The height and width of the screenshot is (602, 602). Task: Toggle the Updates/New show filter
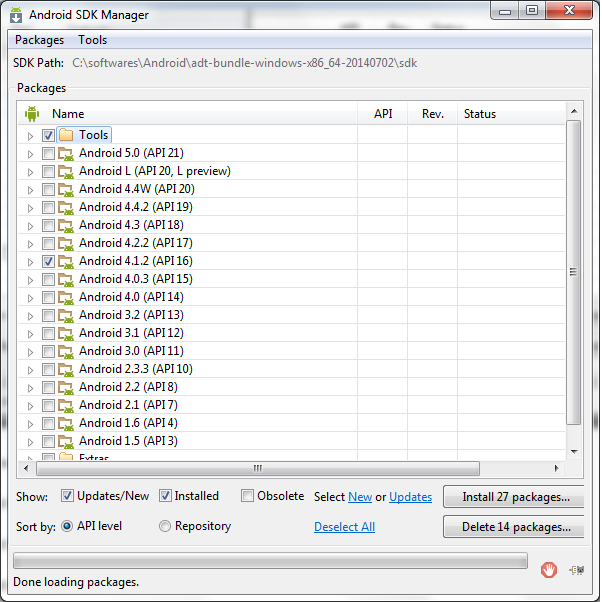67,496
